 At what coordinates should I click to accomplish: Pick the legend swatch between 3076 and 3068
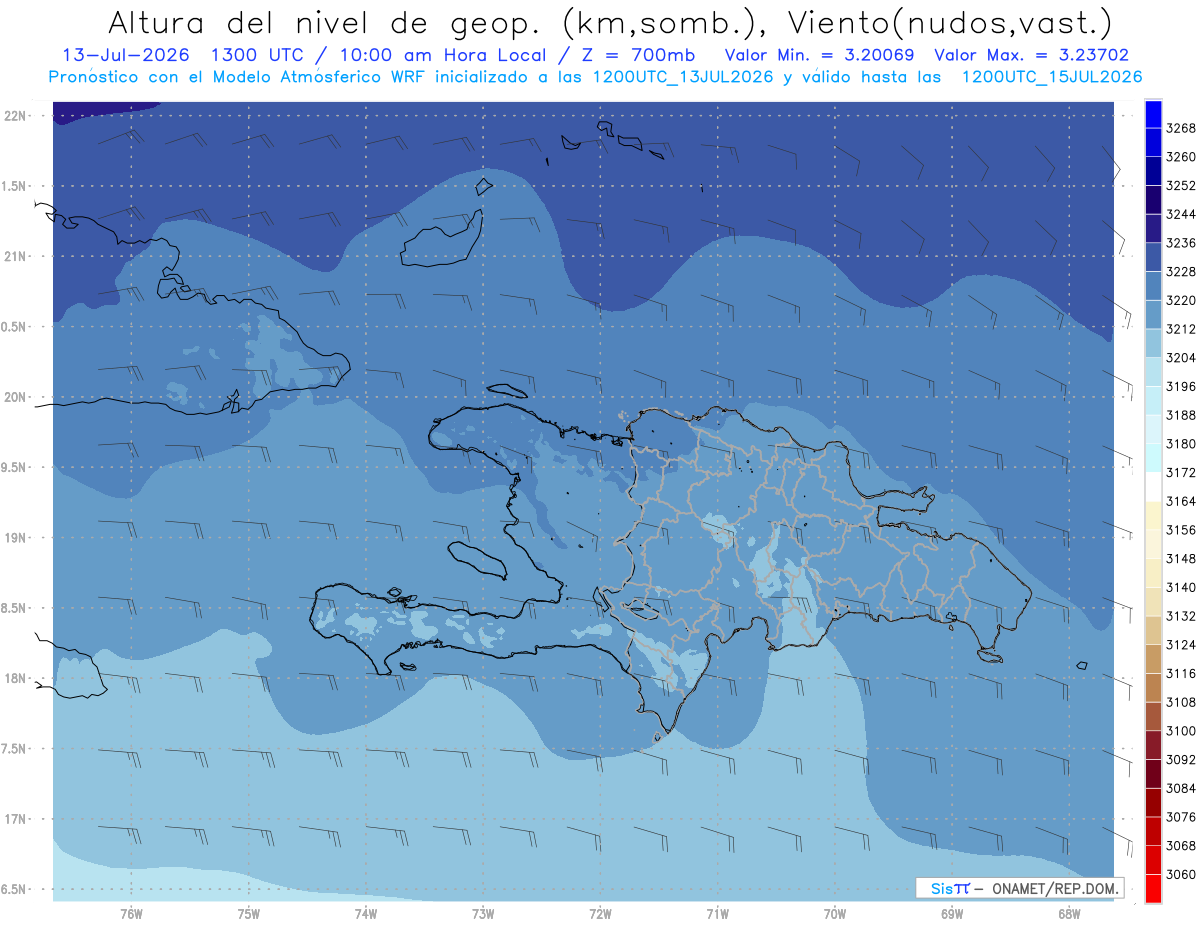click(1153, 831)
